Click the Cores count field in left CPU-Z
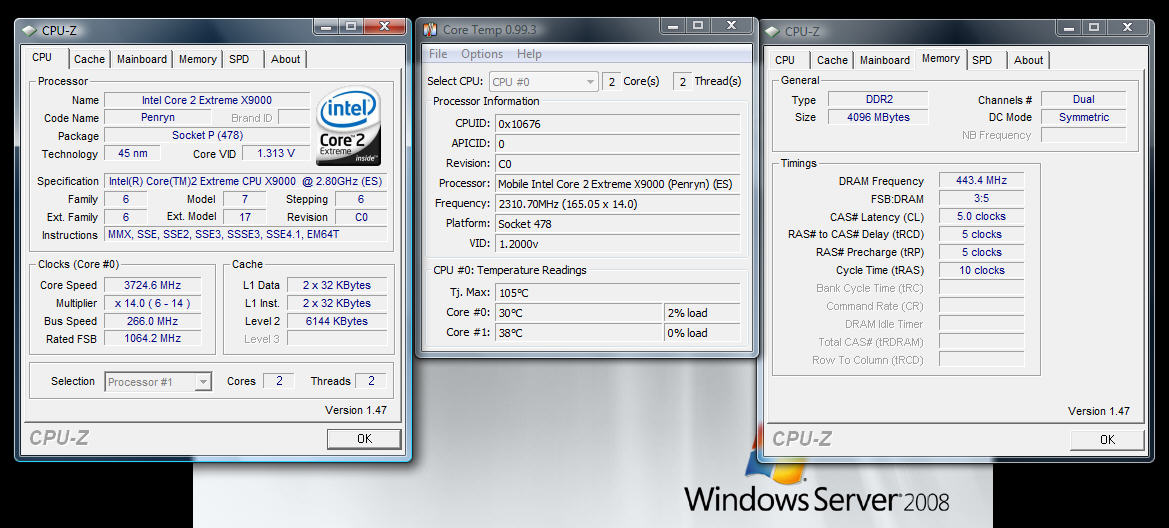1169x528 pixels. tap(279, 381)
